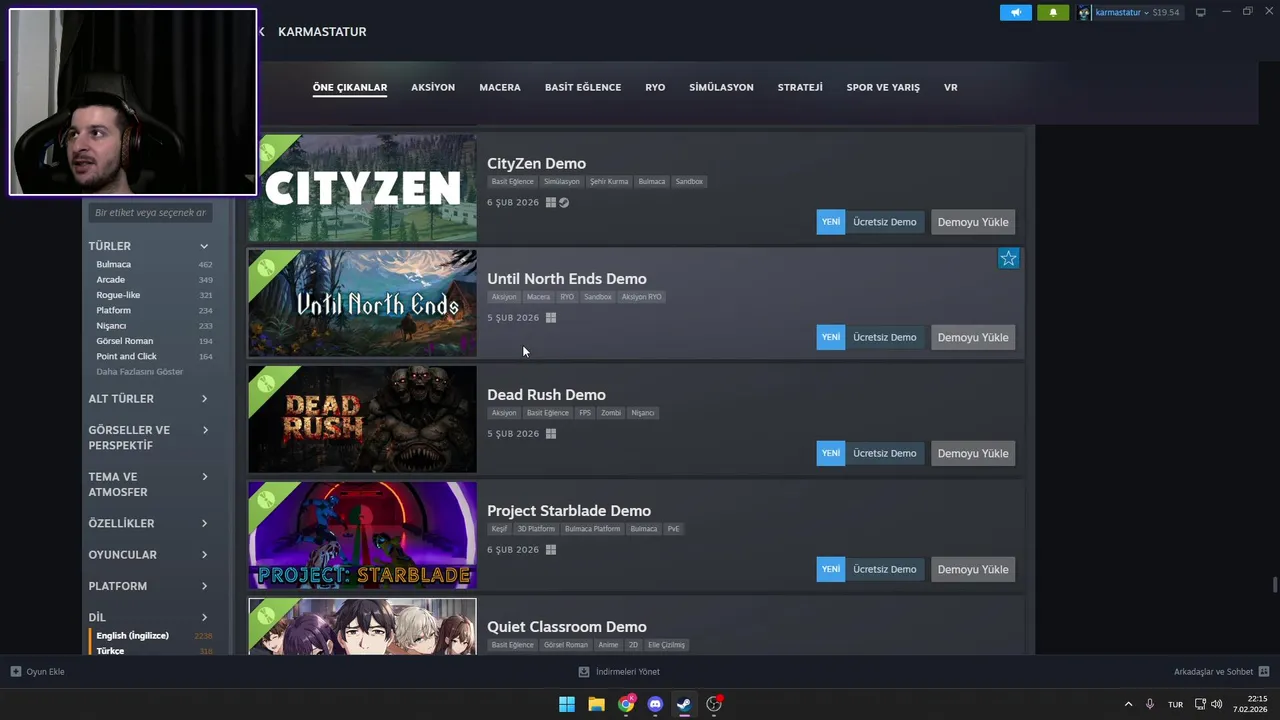
Task: Click the microphone tray icon
Action: click(x=1150, y=704)
